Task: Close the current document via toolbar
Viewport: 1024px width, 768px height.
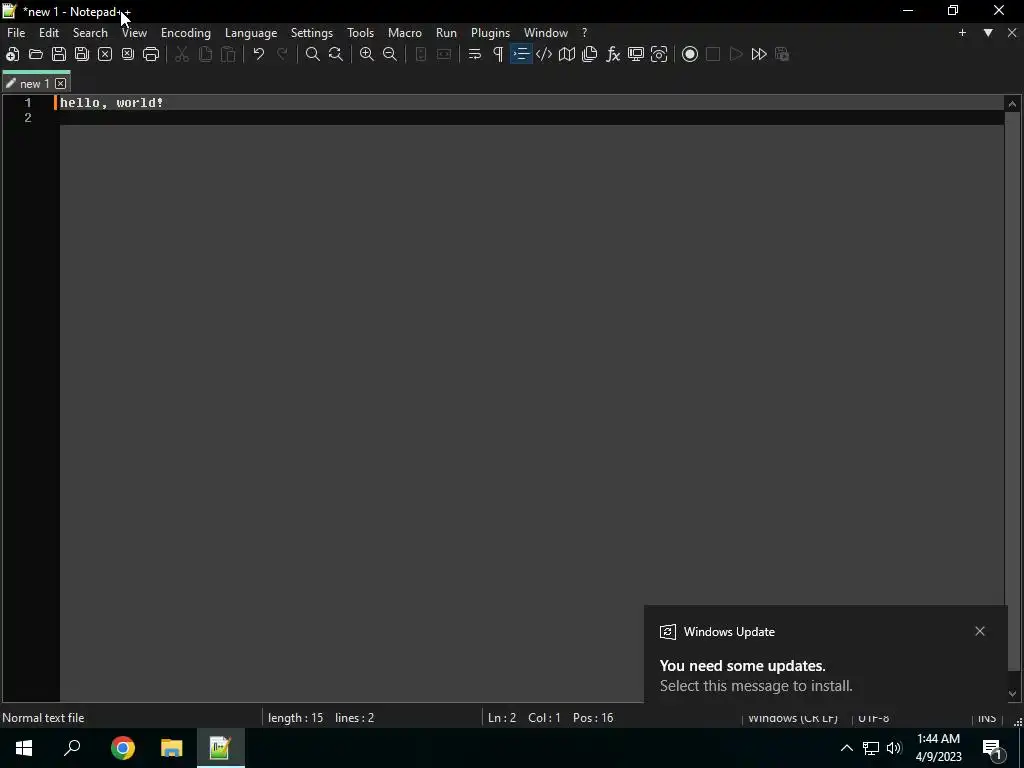Action: pos(104,54)
